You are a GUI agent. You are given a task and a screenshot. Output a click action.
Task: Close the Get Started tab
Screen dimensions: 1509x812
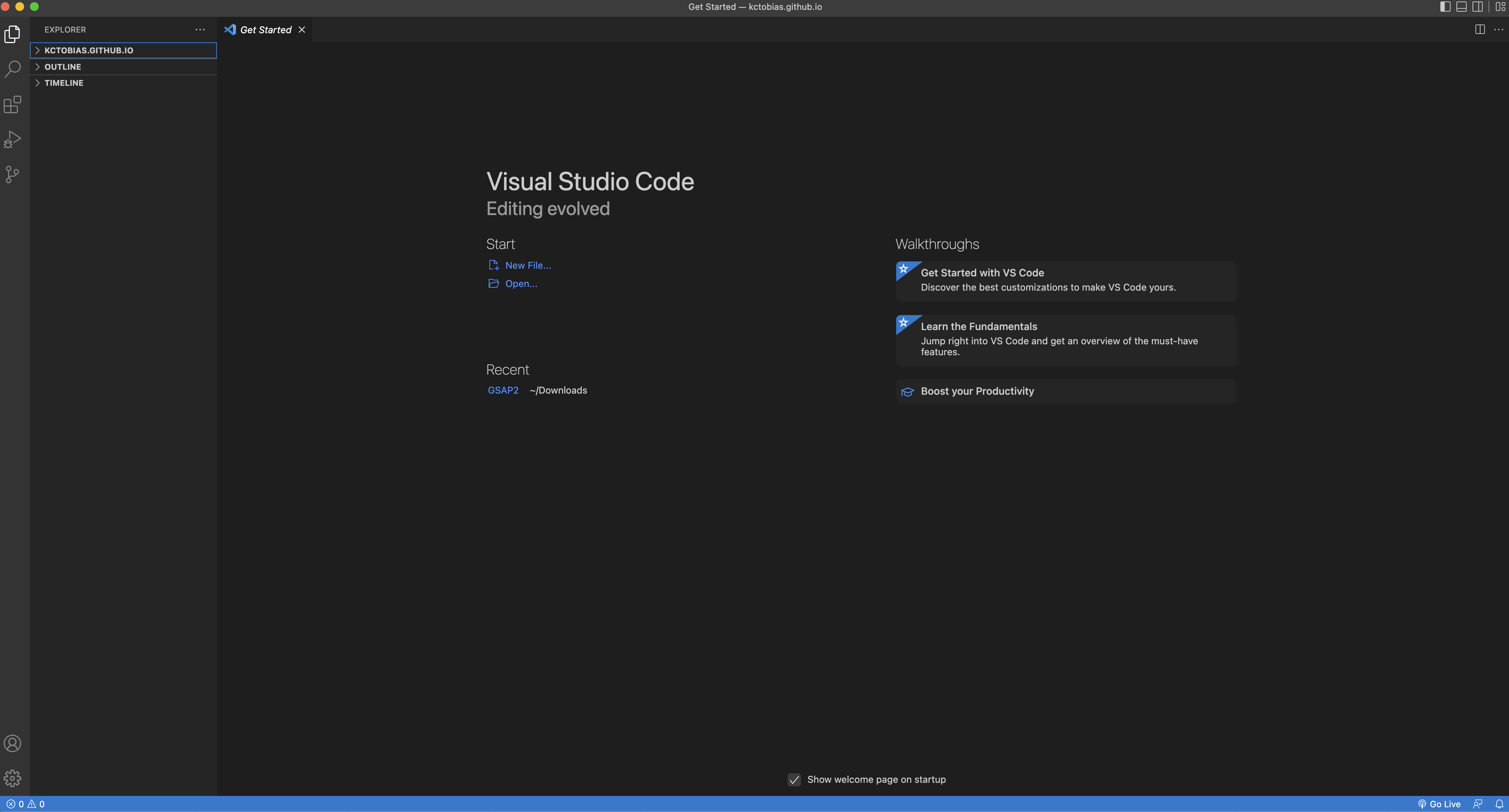(x=302, y=29)
